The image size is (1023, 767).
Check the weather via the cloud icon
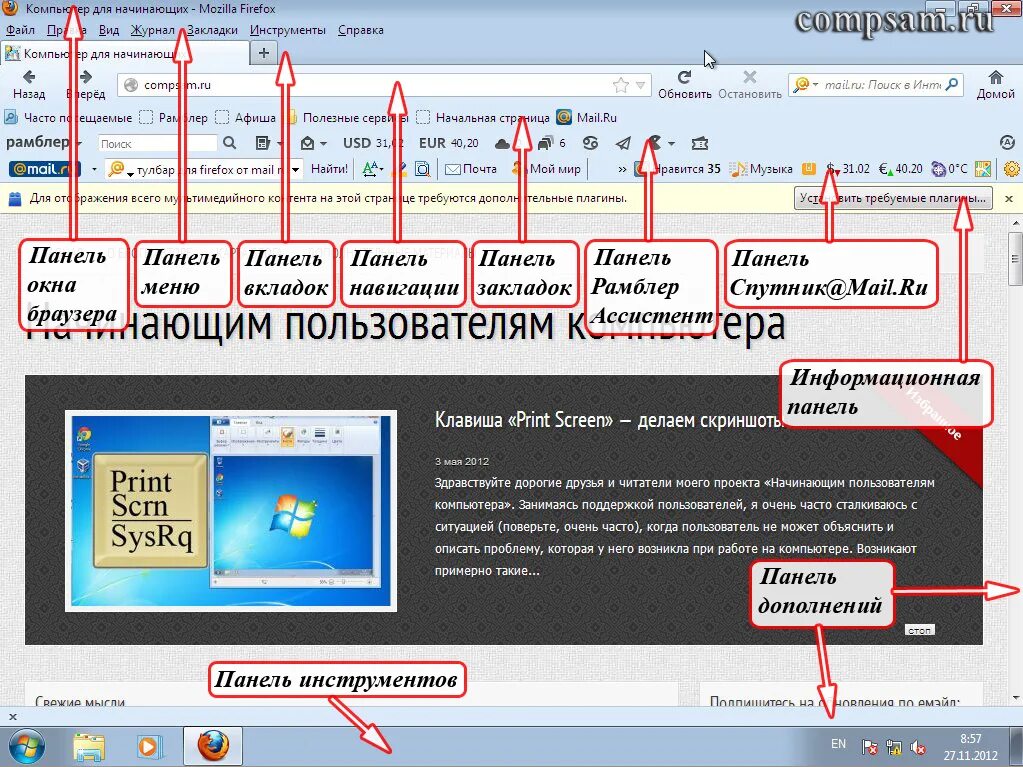(502, 143)
